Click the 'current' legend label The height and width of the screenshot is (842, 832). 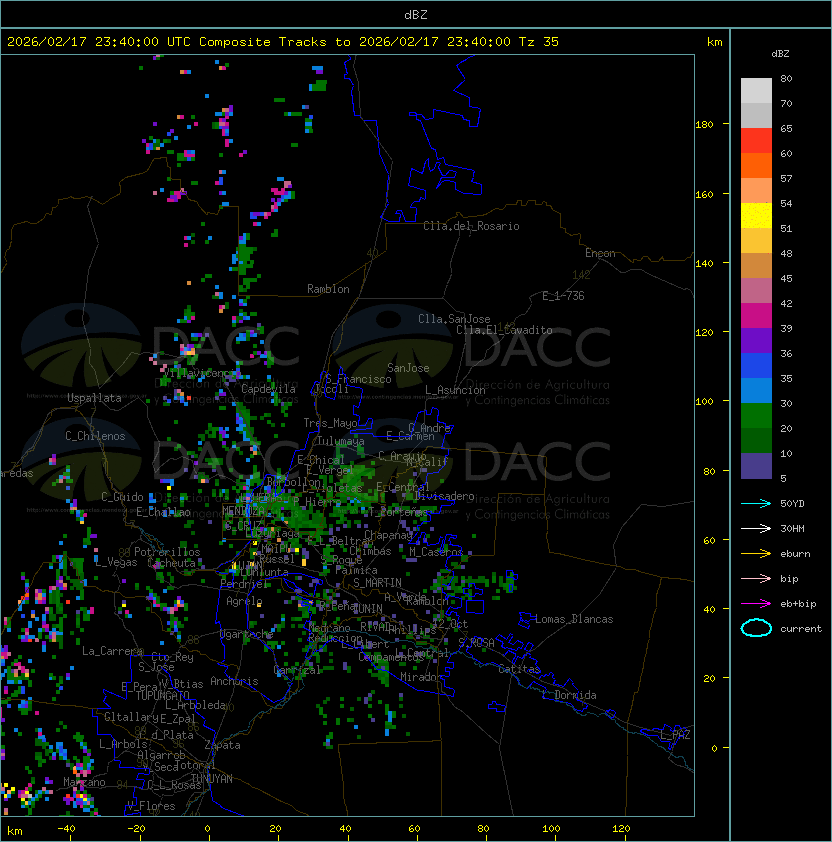tap(801, 629)
